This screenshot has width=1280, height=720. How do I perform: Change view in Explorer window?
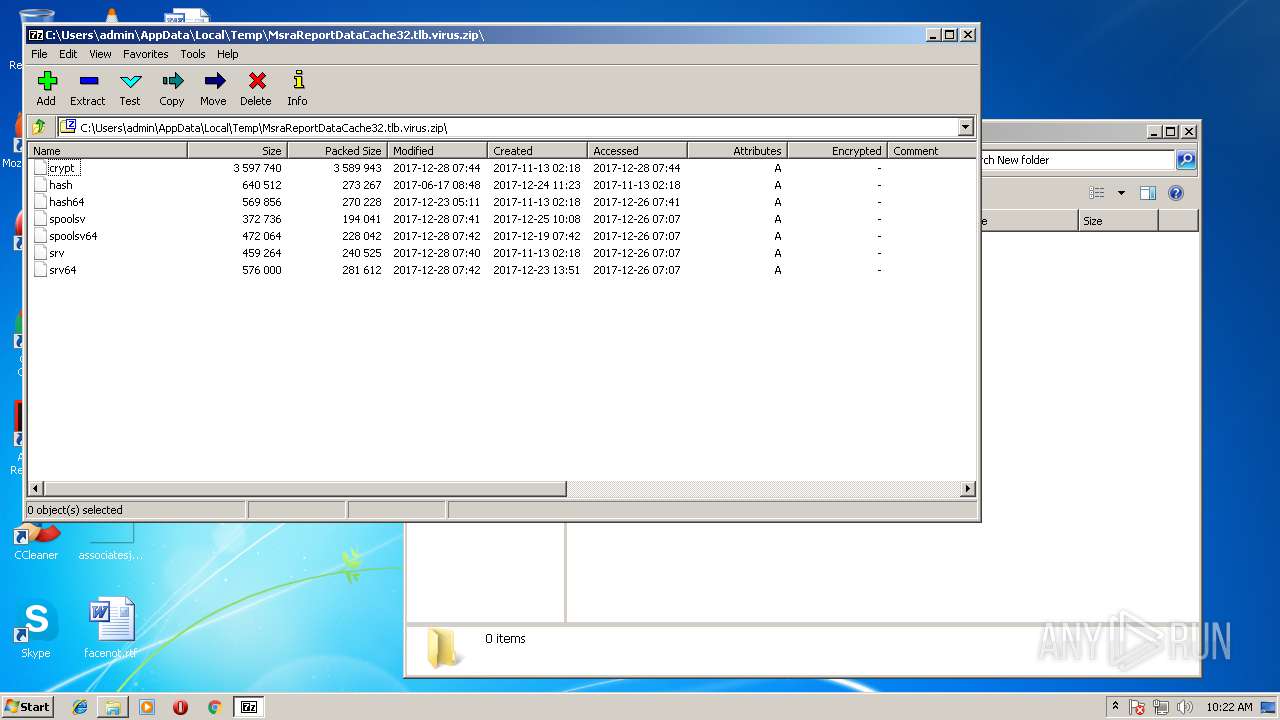[1097, 193]
